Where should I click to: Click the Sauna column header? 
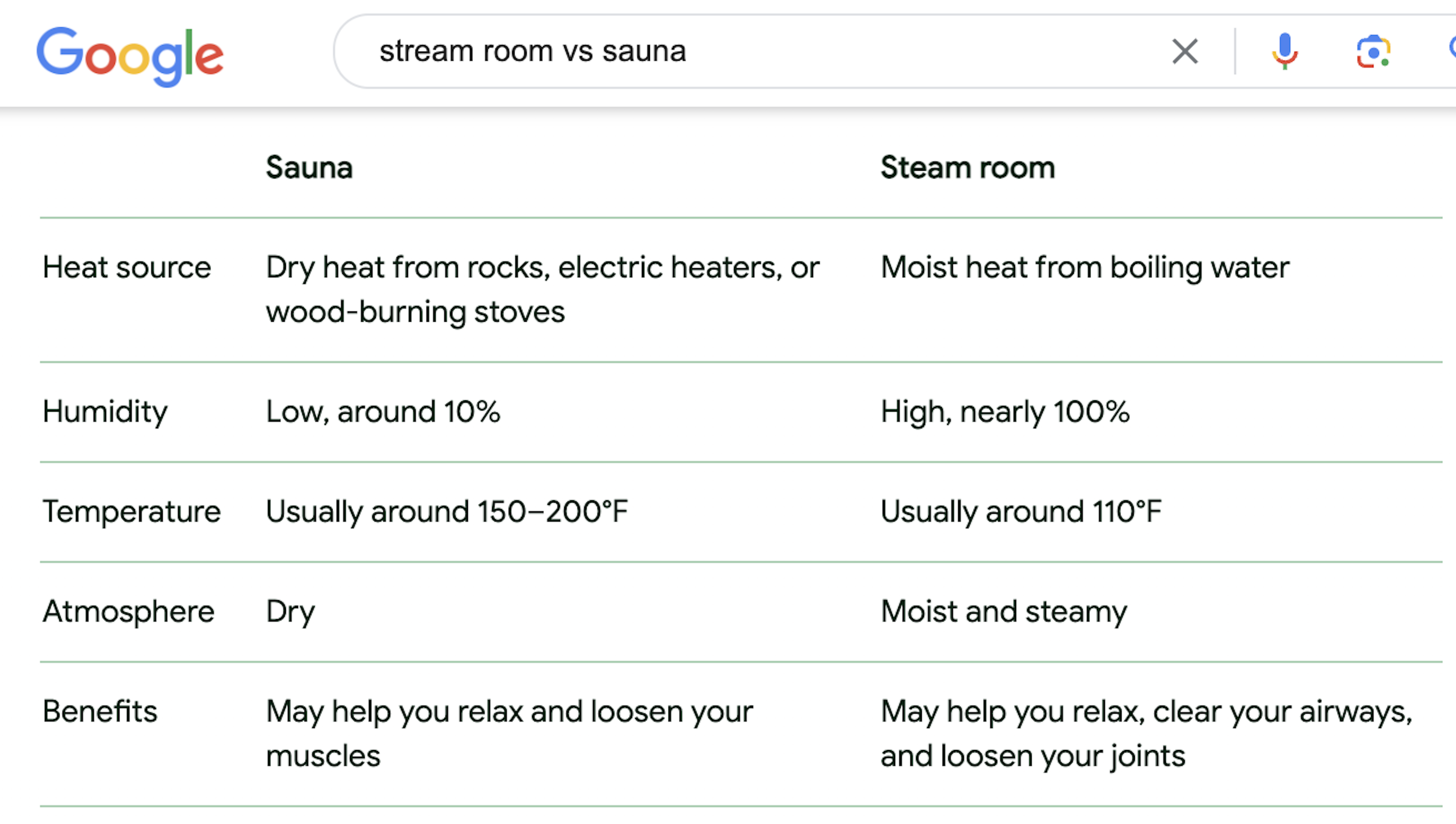[x=309, y=168]
